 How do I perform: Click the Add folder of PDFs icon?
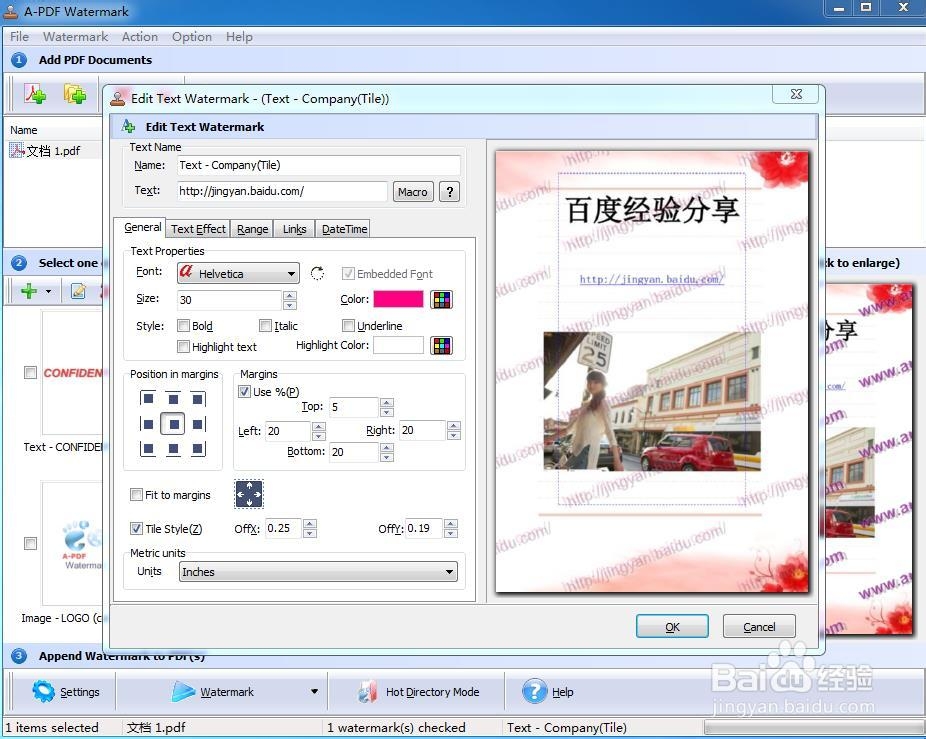75,93
